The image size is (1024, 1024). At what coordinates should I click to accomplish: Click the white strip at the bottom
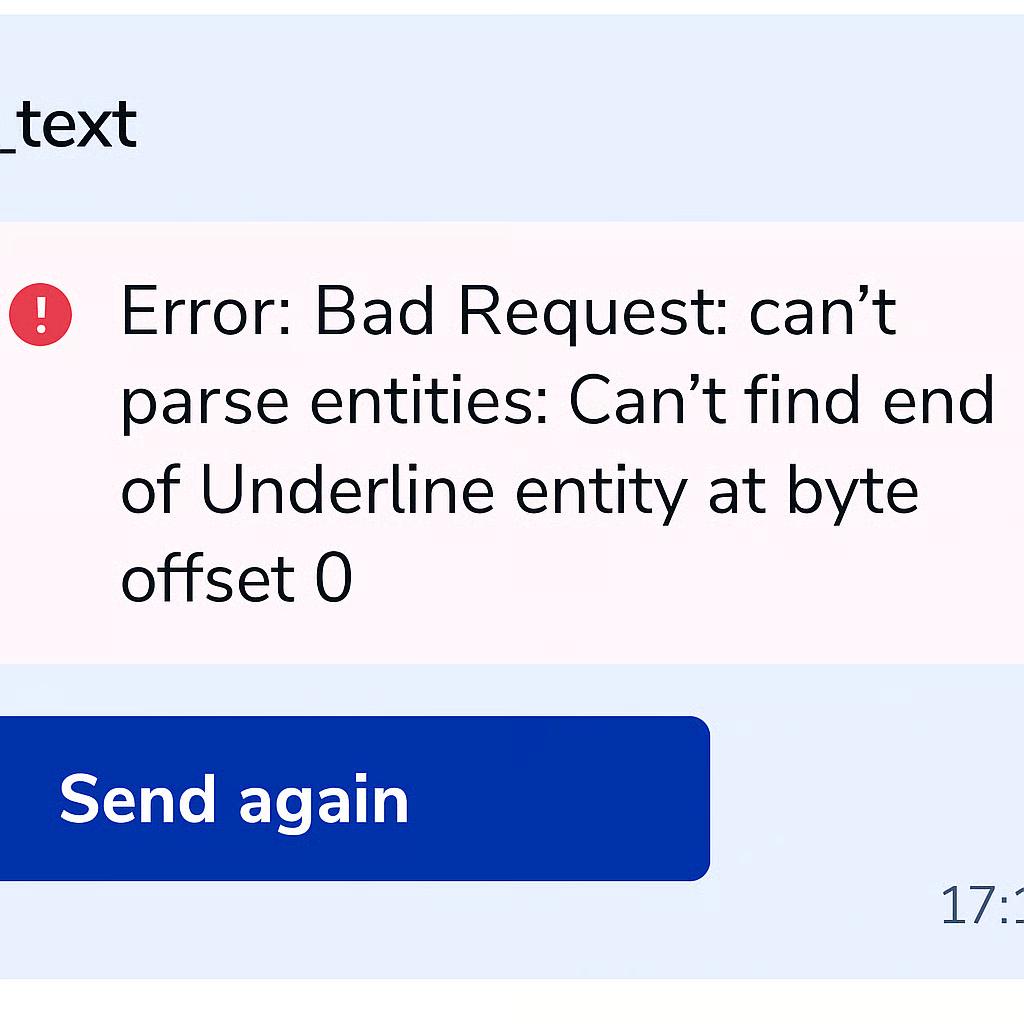[x=512, y=1002]
